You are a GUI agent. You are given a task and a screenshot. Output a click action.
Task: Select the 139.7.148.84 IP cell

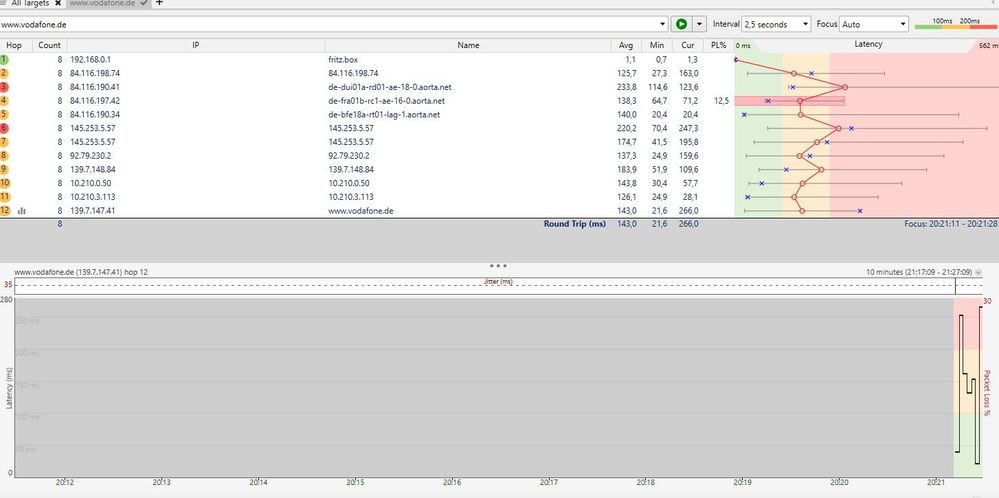pyautogui.click(x=93, y=169)
